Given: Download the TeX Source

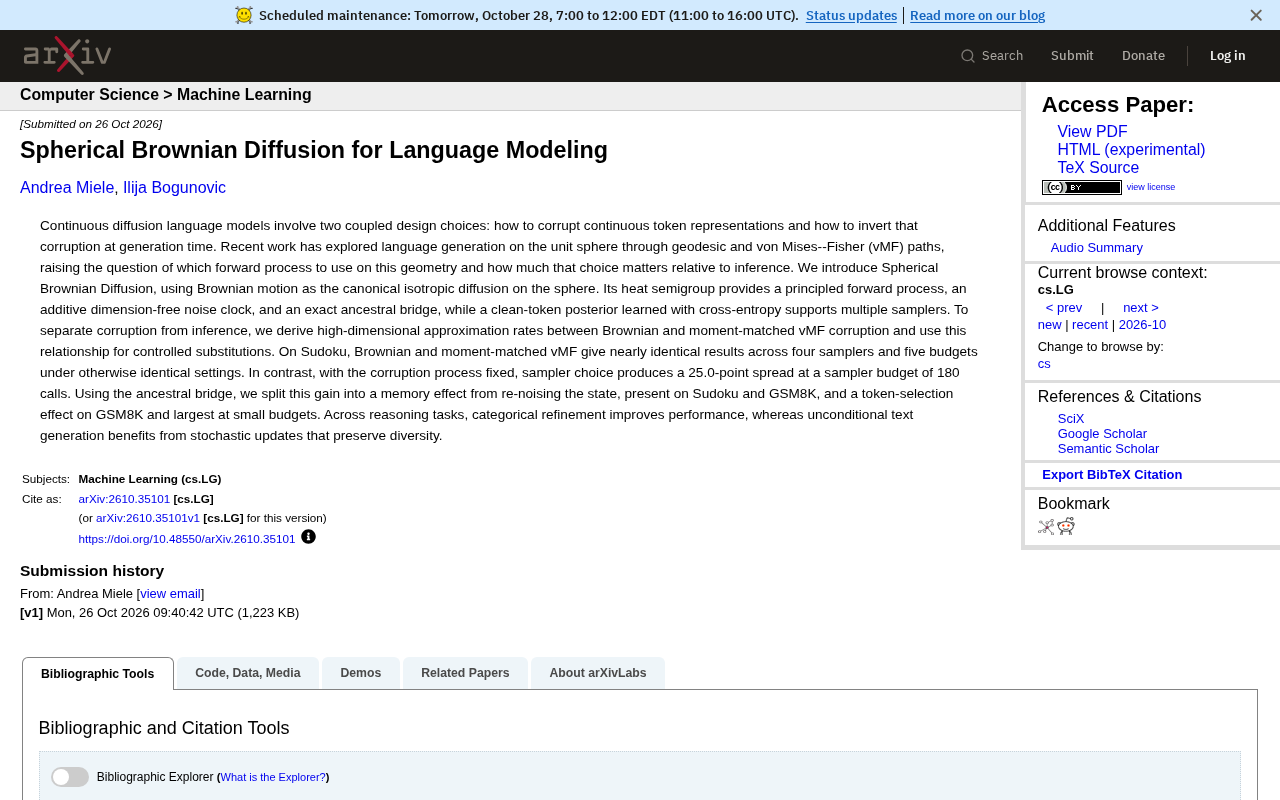Looking at the screenshot, I should [x=1098, y=168].
